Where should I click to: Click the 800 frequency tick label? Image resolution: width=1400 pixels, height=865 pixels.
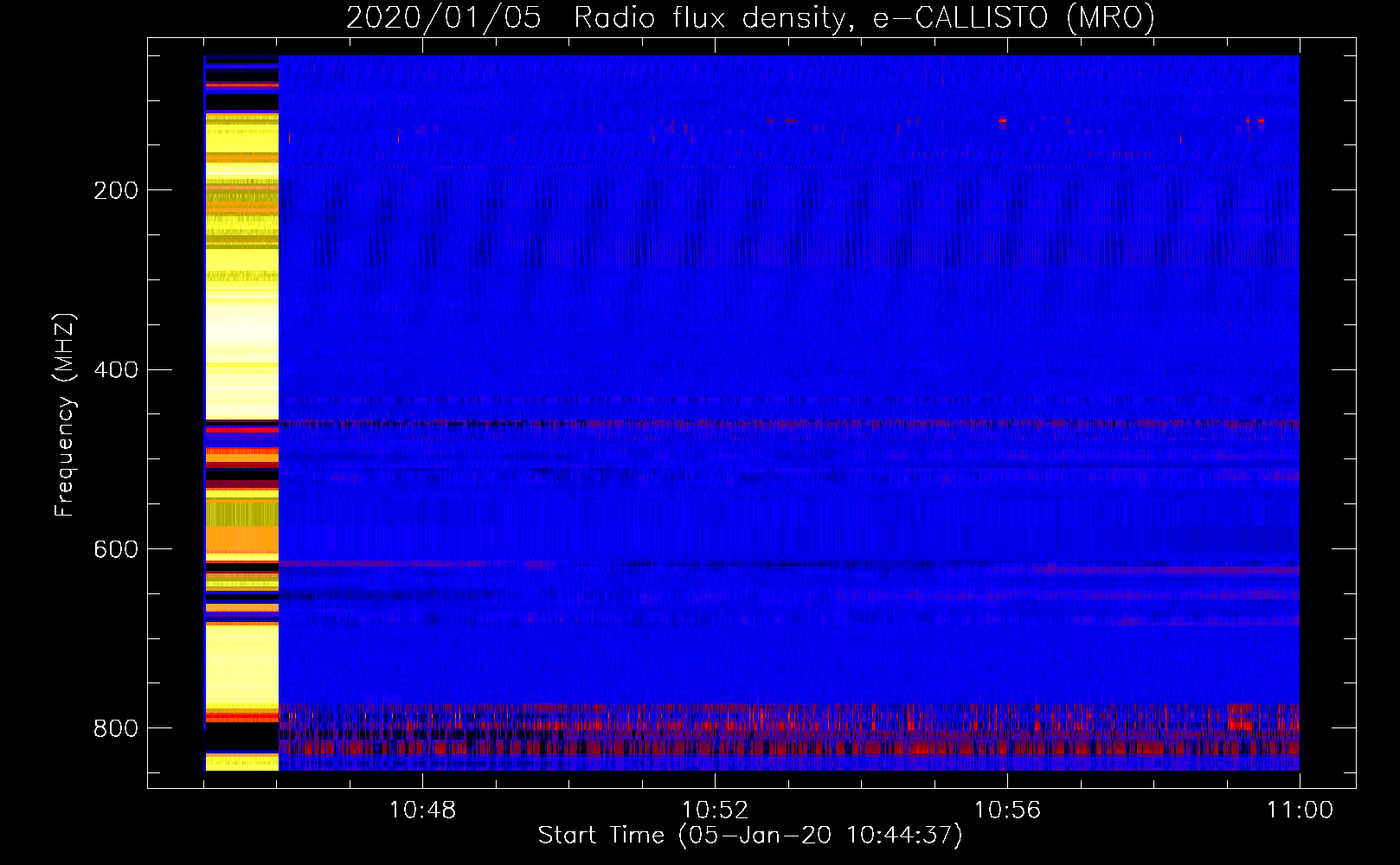click(x=116, y=729)
